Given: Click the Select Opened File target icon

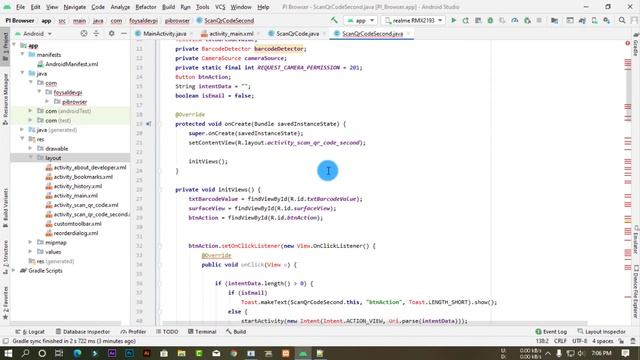Looking at the screenshot, I should click(x=84, y=33).
